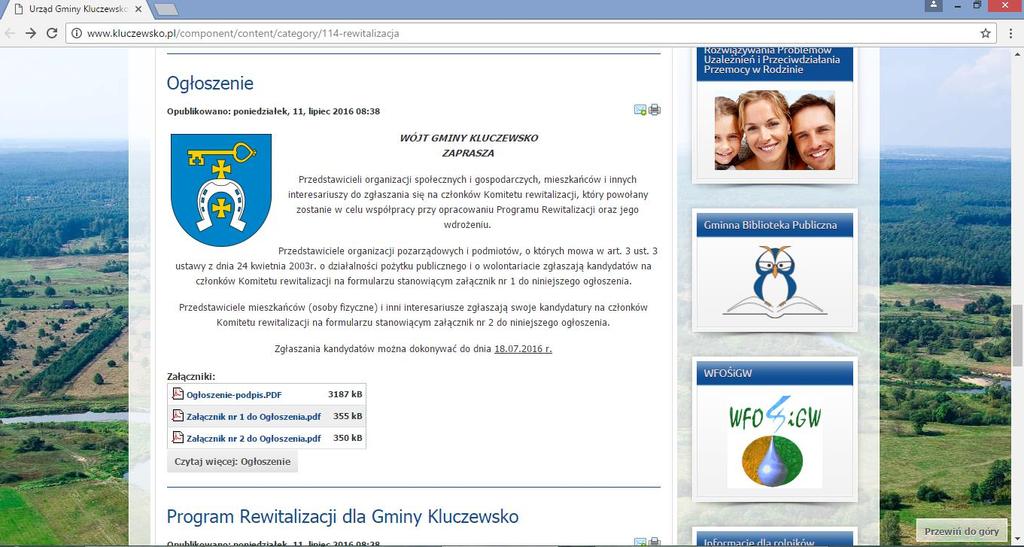Select Opublikowano: poniedziałek, 11, lipiec 2016 08:38
Screen dimensions: 1024x547
(273, 111)
